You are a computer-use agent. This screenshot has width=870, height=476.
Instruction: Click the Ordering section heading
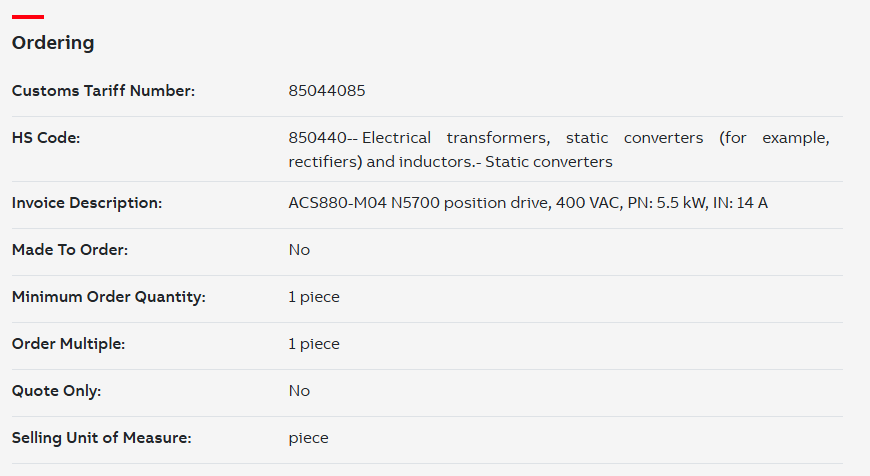[x=53, y=43]
